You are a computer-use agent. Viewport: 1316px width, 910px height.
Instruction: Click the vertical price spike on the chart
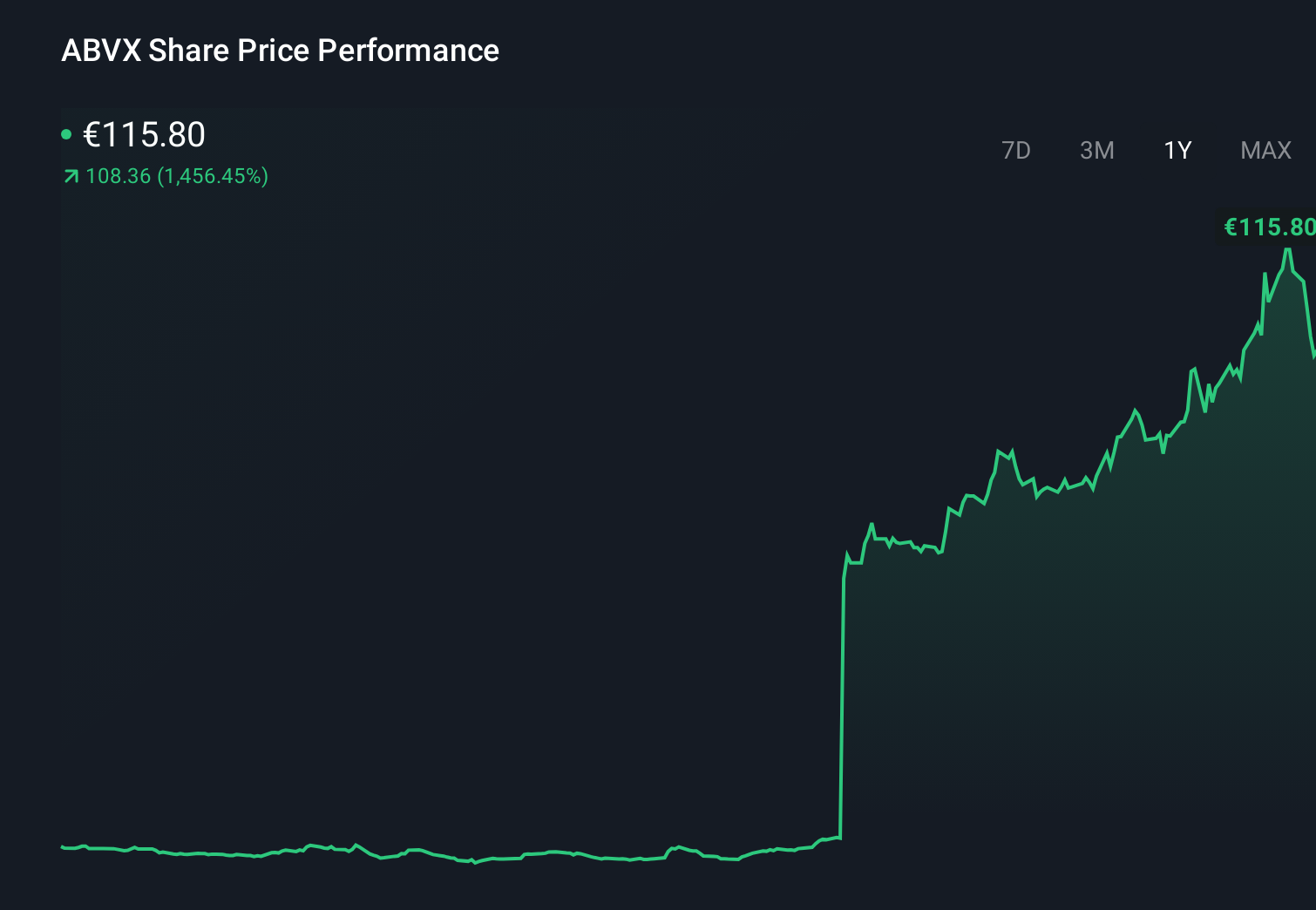pyautogui.click(x=842, y=697)
